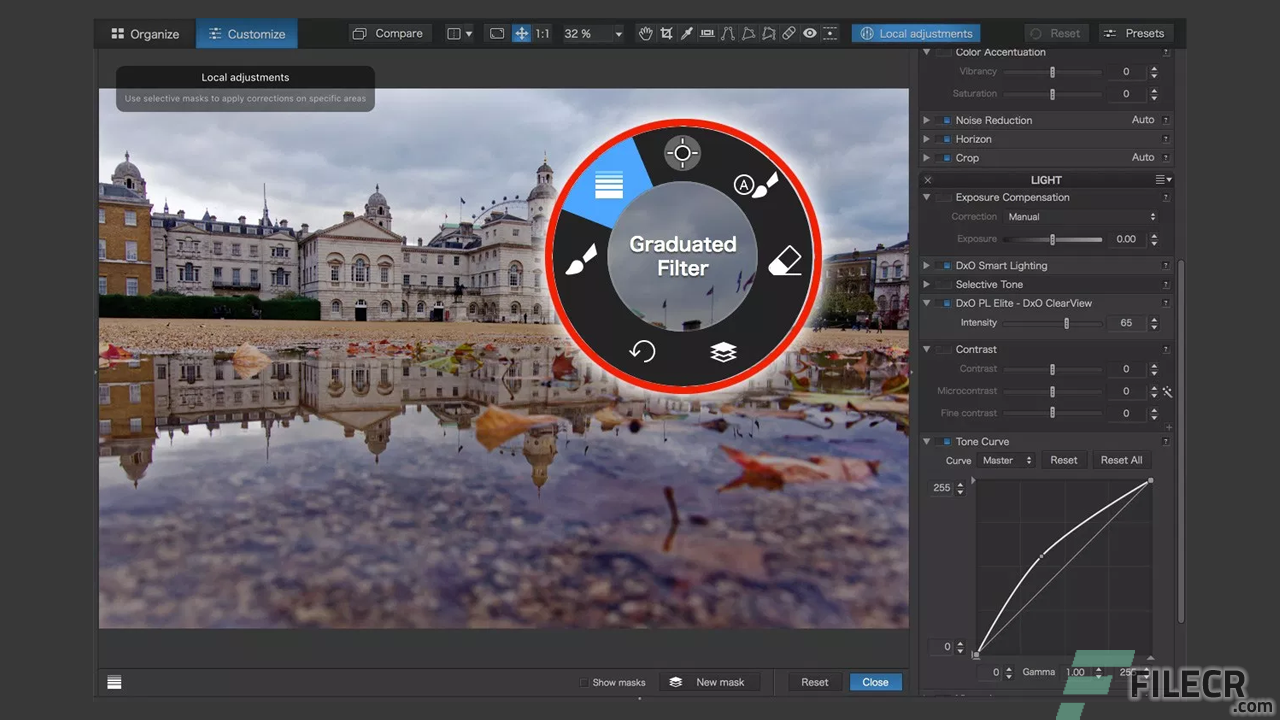This screenshot has height=720, width=1280.
Task: Choose the Control Point tool in the radial menu
Action: coord(682,153)
